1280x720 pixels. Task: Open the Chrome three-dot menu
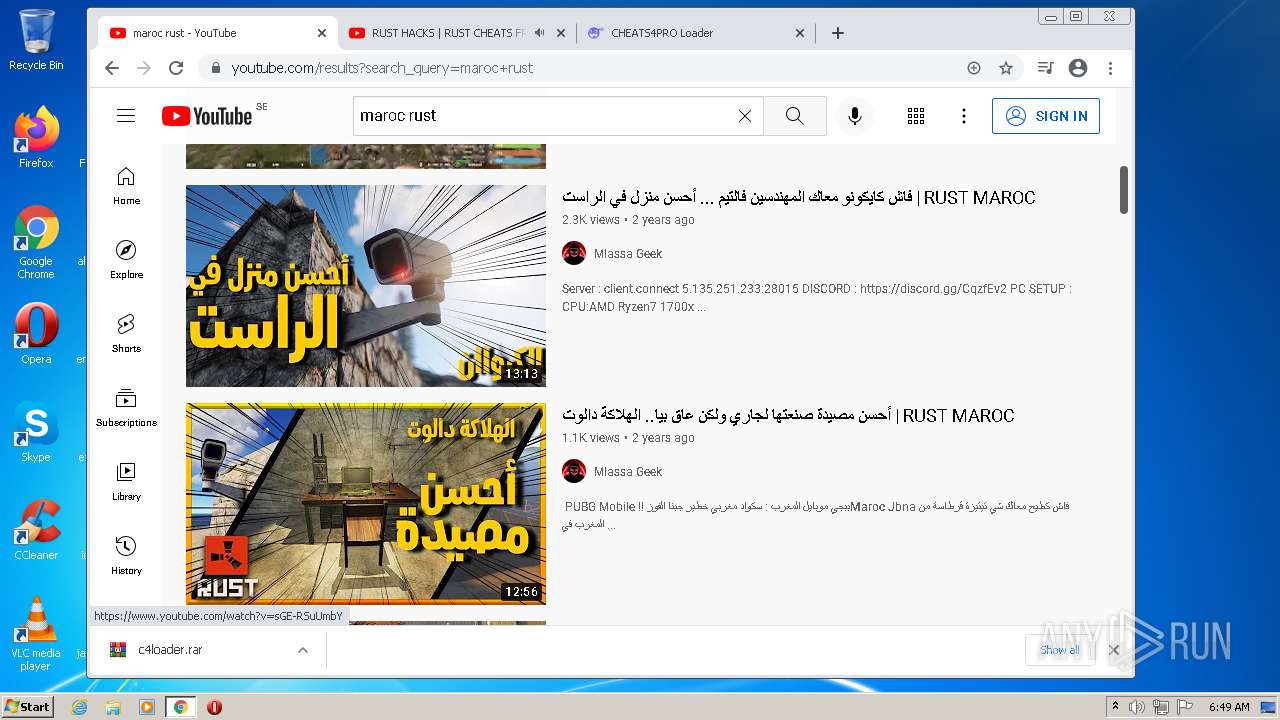[x=1110, y=68]
